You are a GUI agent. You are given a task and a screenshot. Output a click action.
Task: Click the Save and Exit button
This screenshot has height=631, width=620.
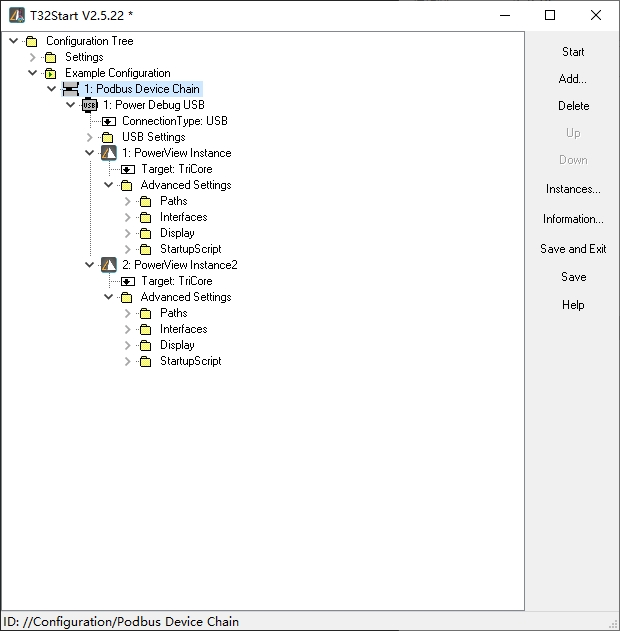(573, 249)
